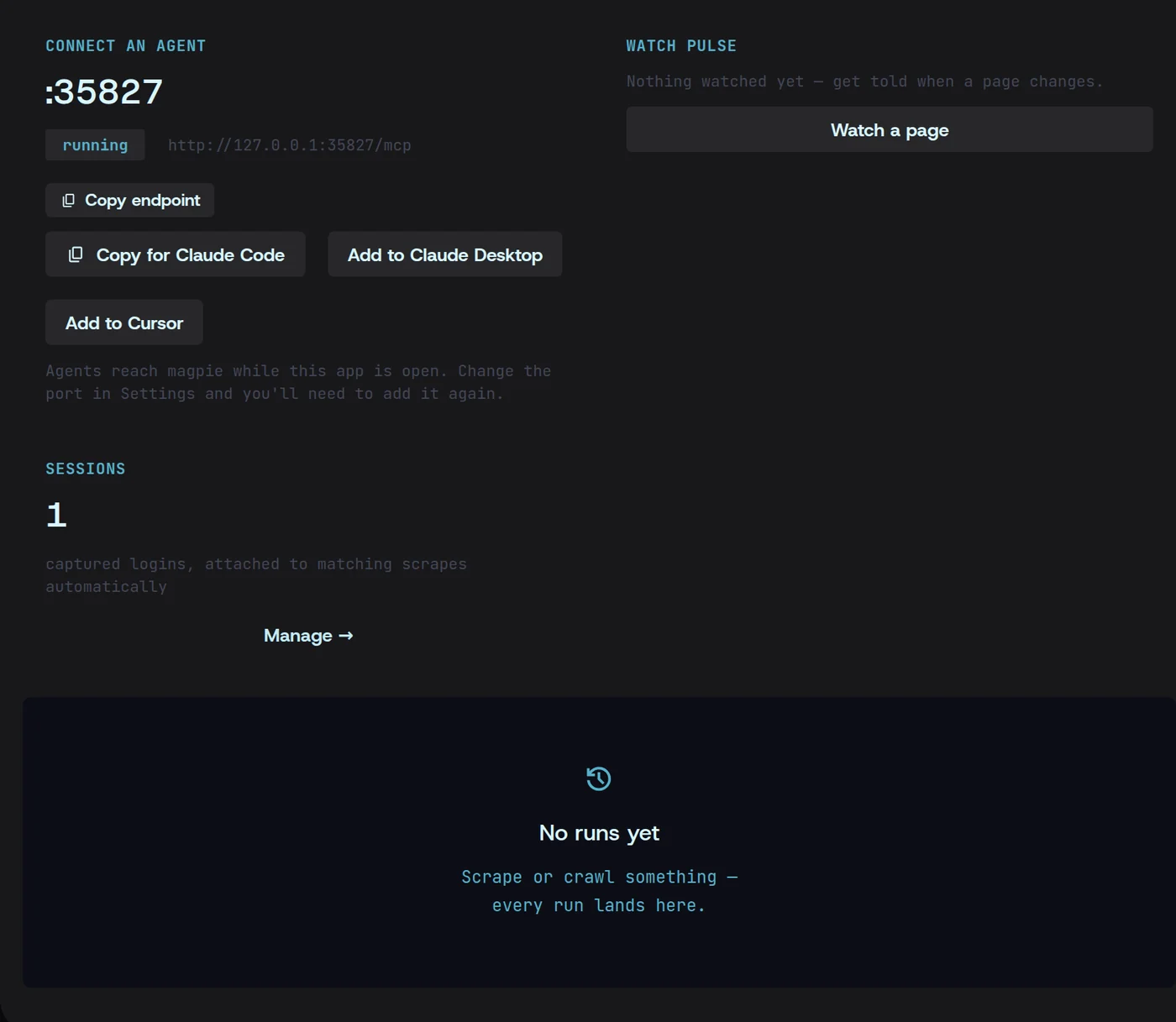The width and height of the screenshot is (1176, 1022).
Task: Click the No runs yet title
Action: click(599, 833)
